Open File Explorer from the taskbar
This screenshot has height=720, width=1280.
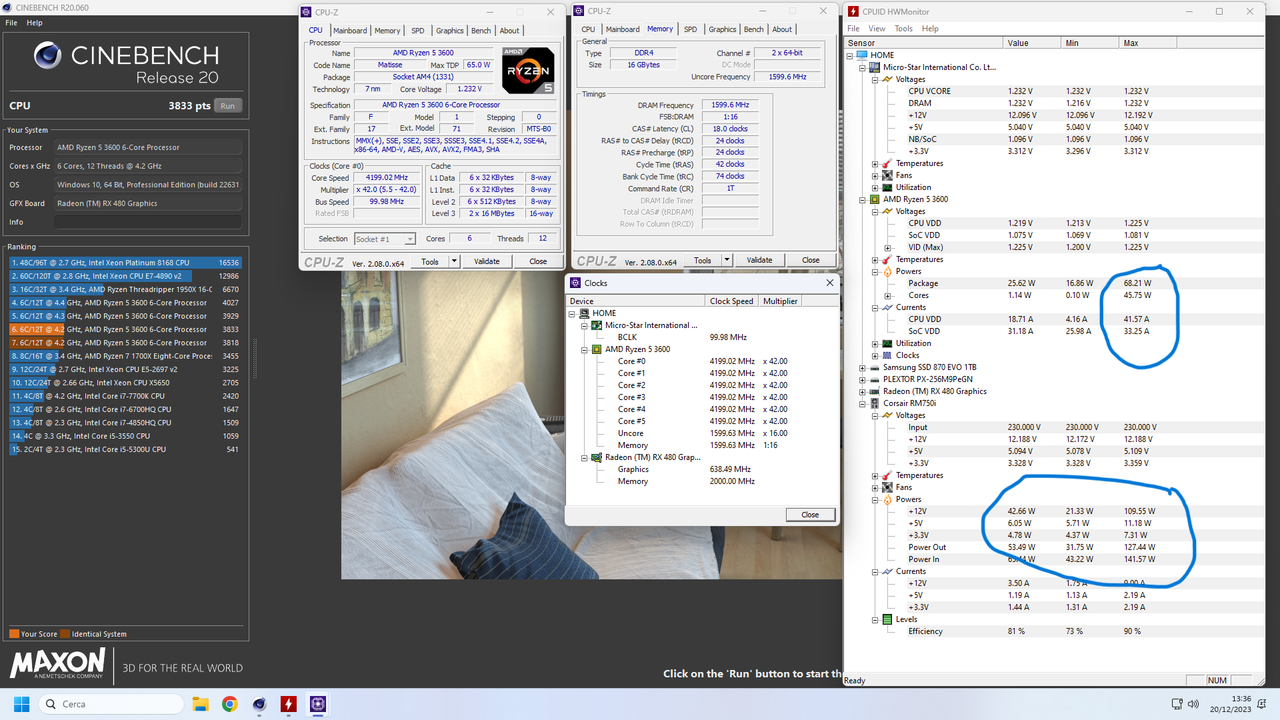(x=200, y=704)
